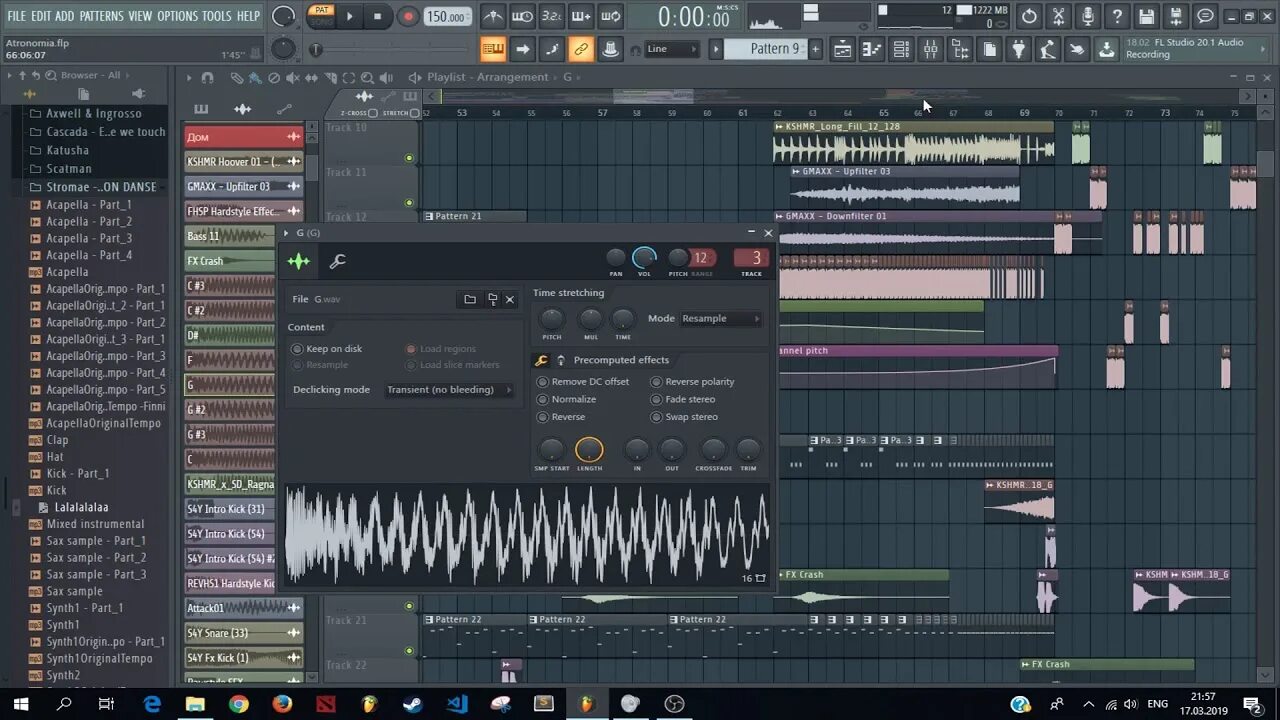
Task: Click Precomputed effects up arrow icon
Action: tap(561, 360)
